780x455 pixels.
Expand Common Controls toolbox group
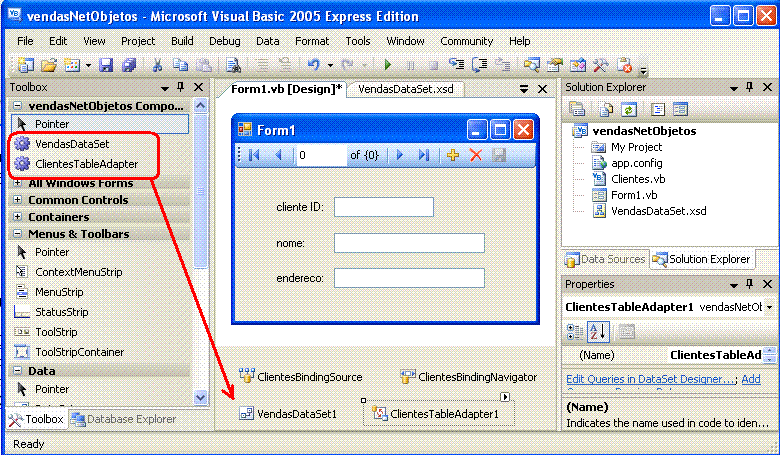17,200
